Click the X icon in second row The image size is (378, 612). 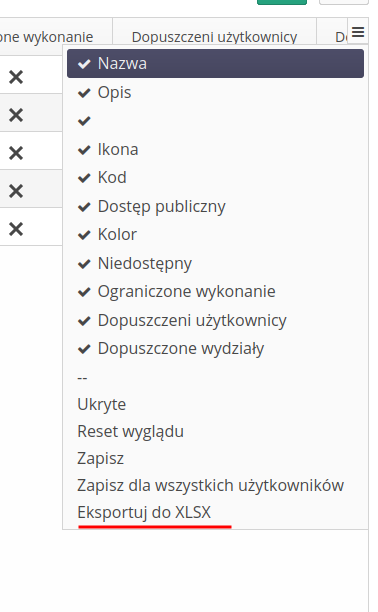tap(16, 115)
